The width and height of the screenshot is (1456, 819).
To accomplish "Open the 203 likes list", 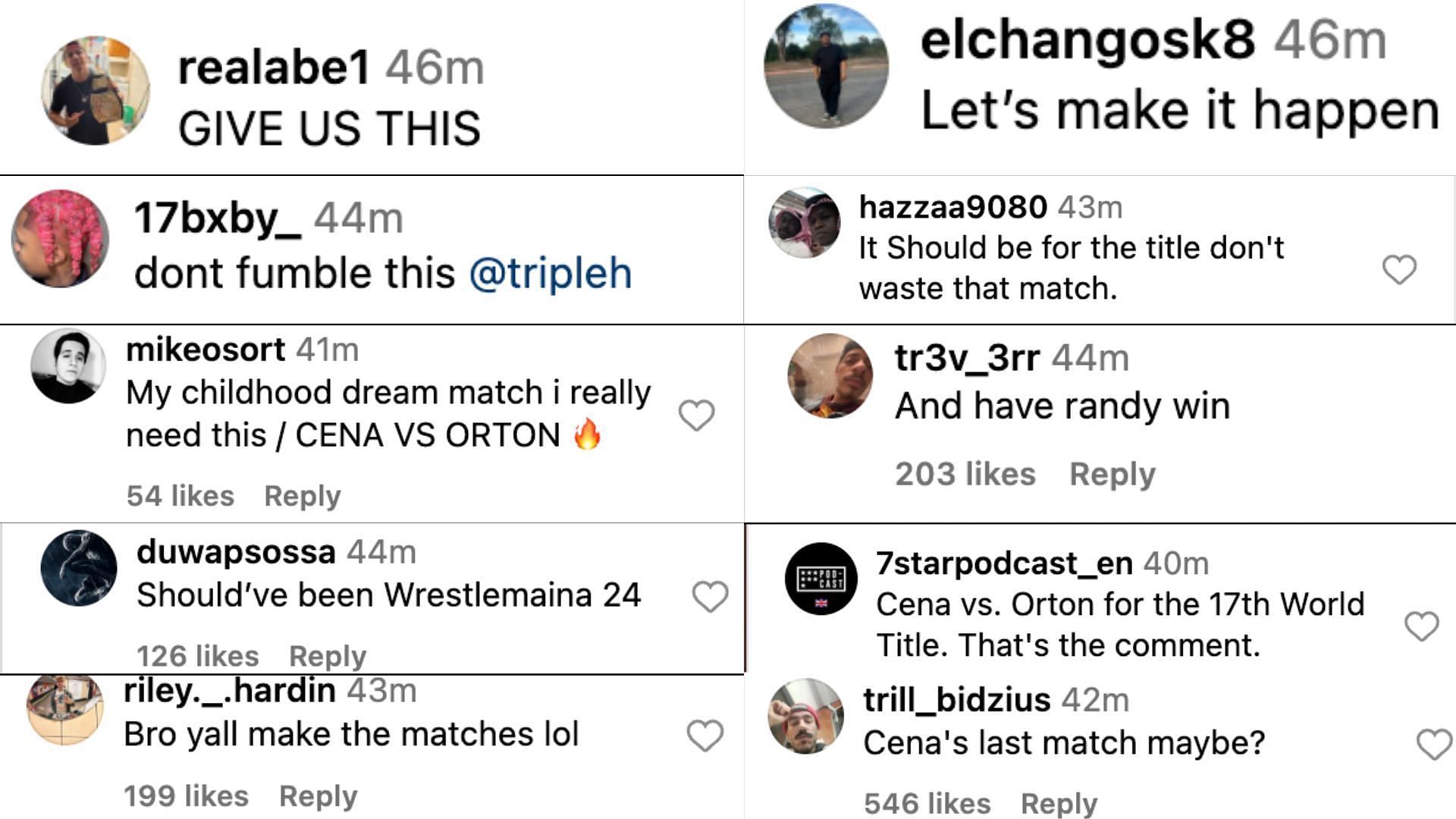I will click(965, 474).
